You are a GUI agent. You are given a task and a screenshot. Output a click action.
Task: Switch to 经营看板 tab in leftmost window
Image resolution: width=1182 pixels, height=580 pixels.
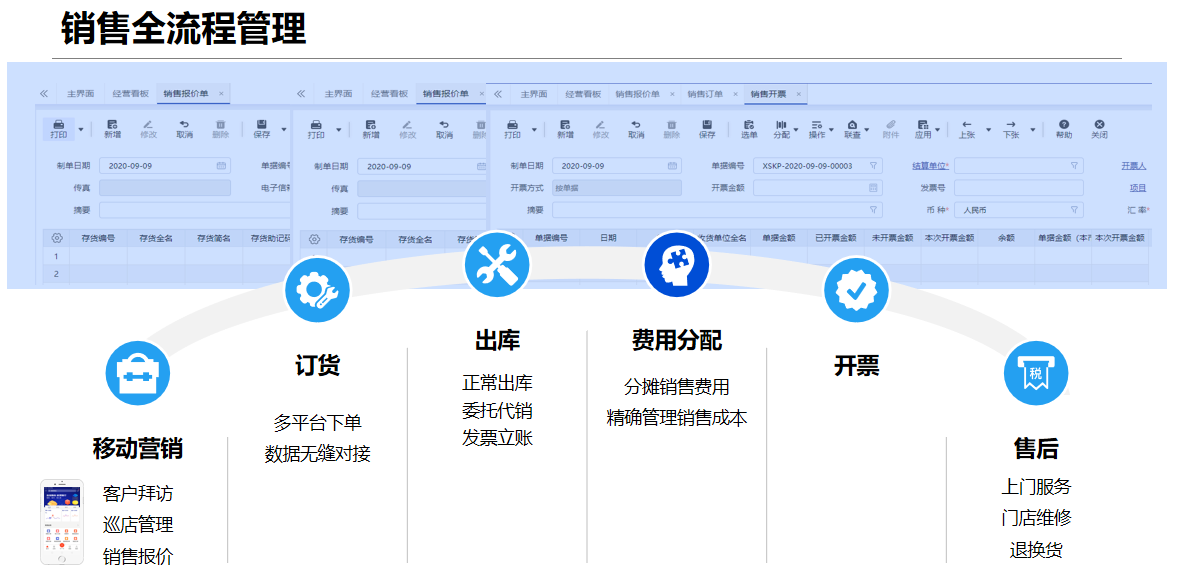[x=128, y=94]
